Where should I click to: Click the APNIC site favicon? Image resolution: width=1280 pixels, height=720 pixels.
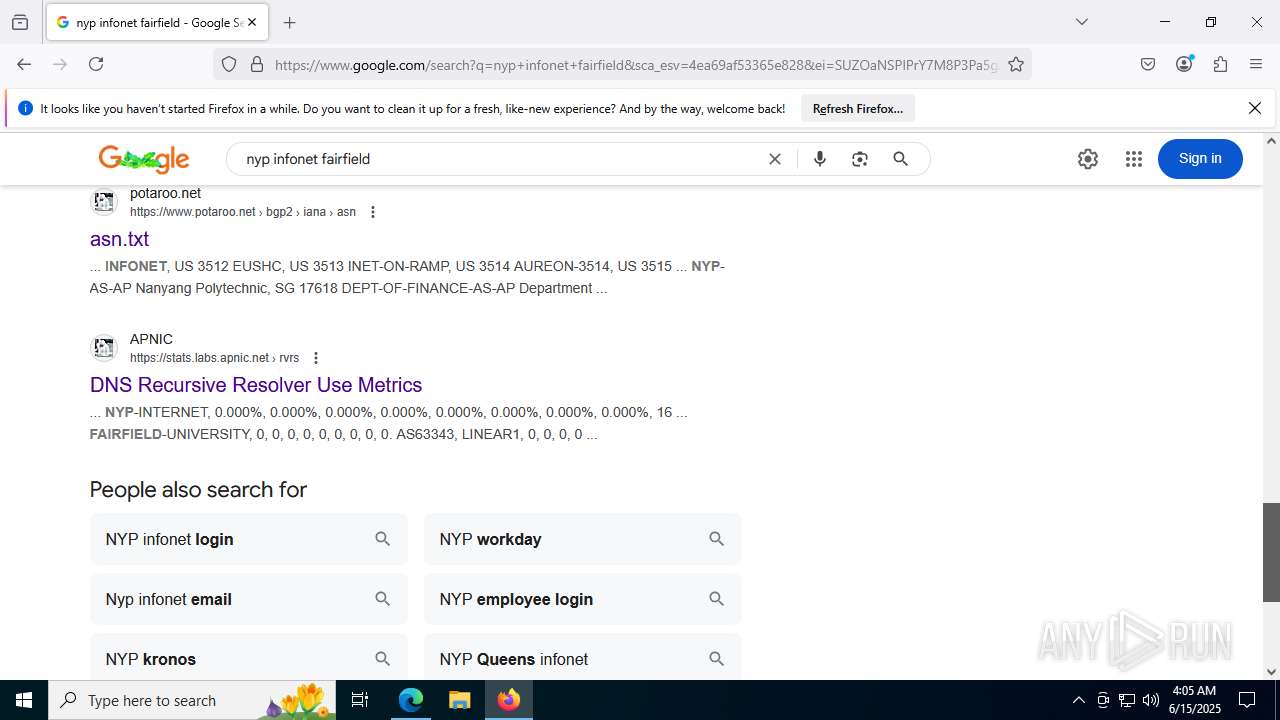click(x=104, y=348)
